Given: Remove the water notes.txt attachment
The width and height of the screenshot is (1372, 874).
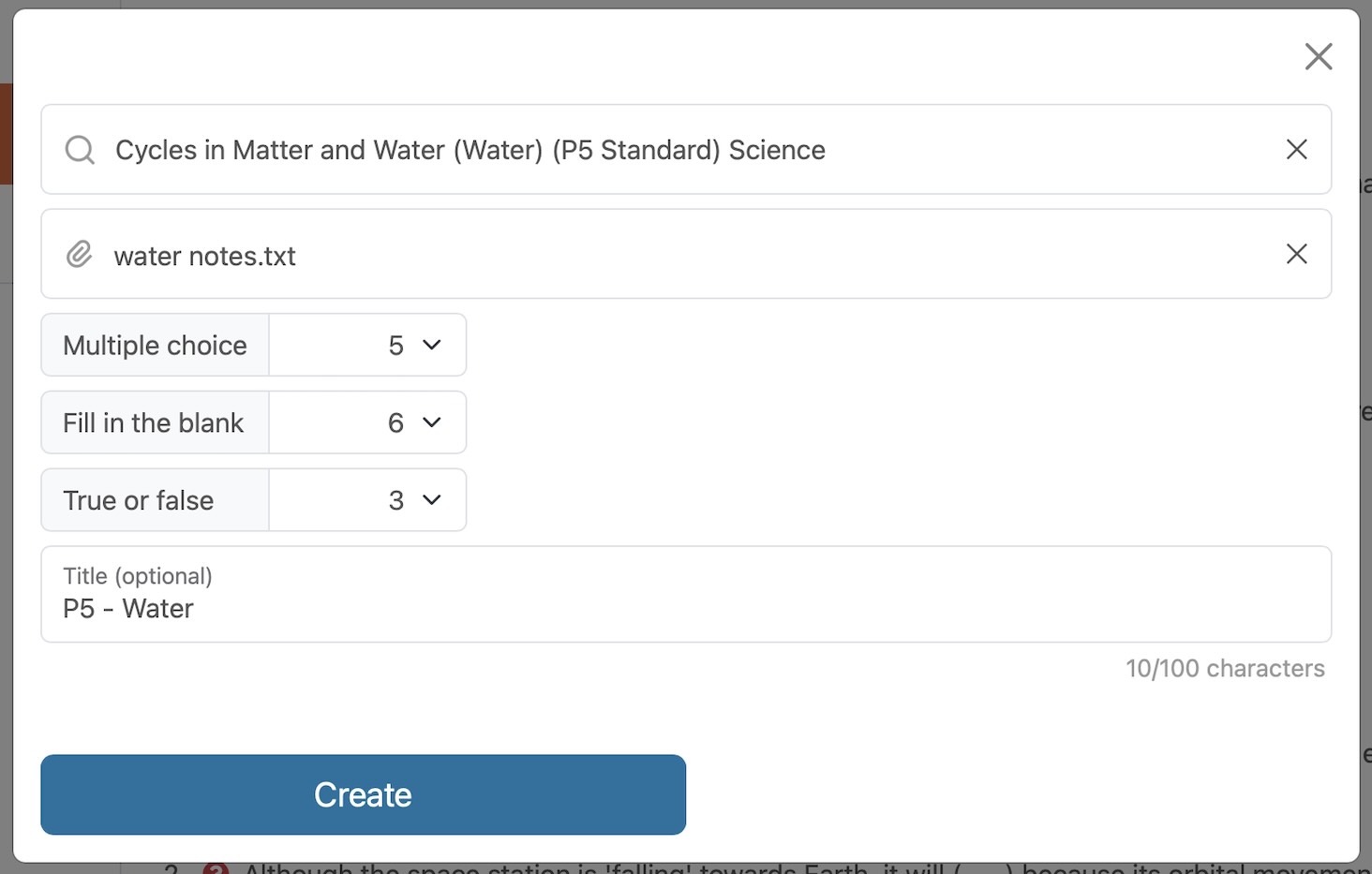Looking at the screenshot, I should pyautogui.click(x=1296, y=254).
